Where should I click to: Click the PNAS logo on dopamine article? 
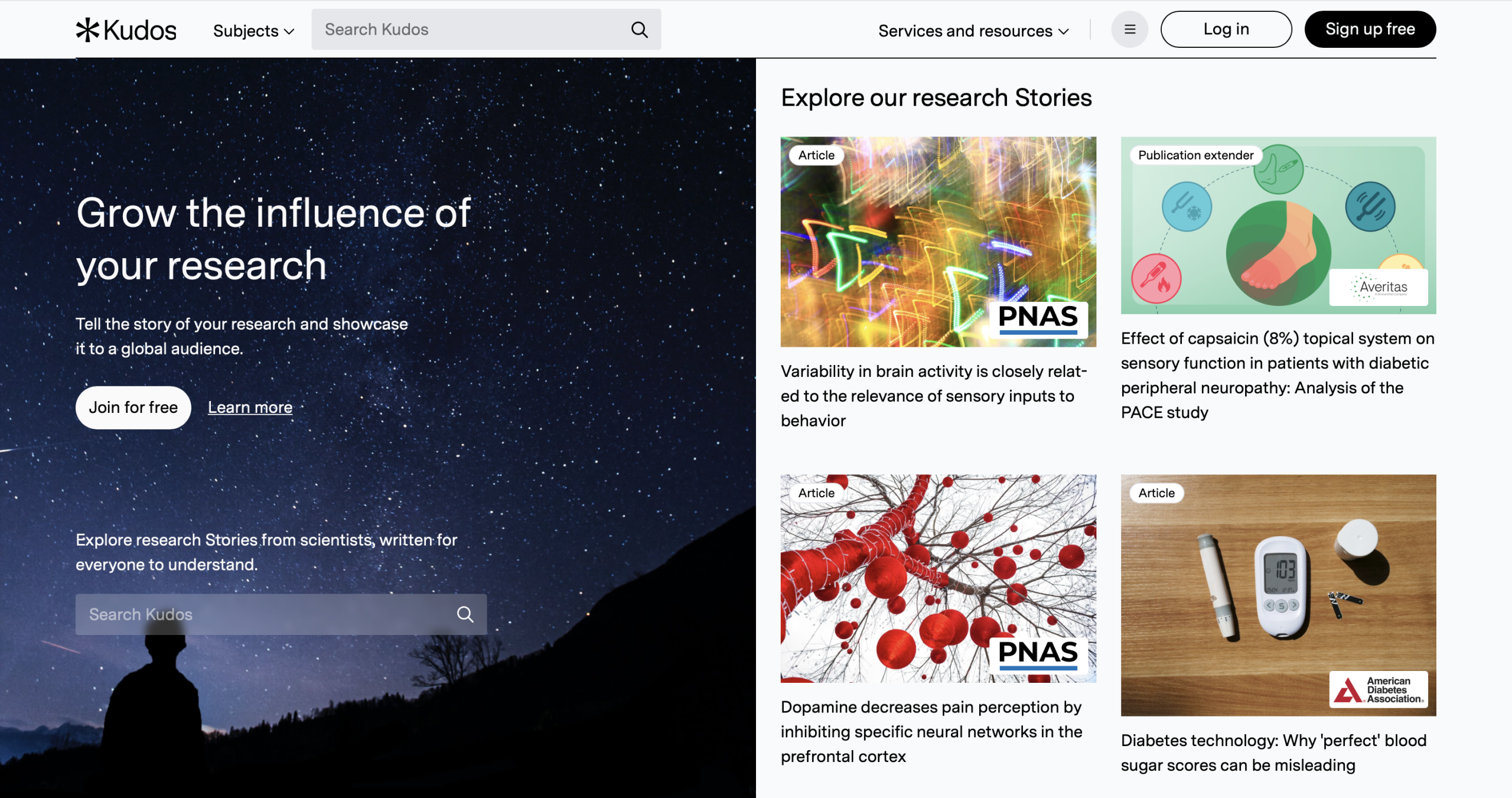point(1038,654)
